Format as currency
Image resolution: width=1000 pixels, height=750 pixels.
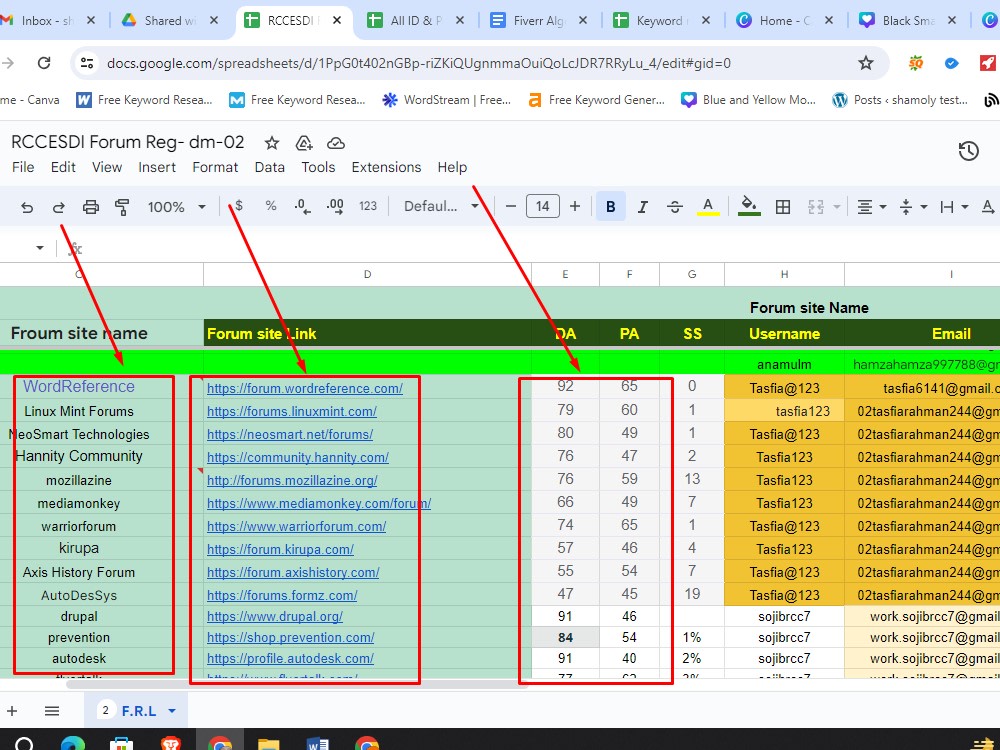point(239,205)
